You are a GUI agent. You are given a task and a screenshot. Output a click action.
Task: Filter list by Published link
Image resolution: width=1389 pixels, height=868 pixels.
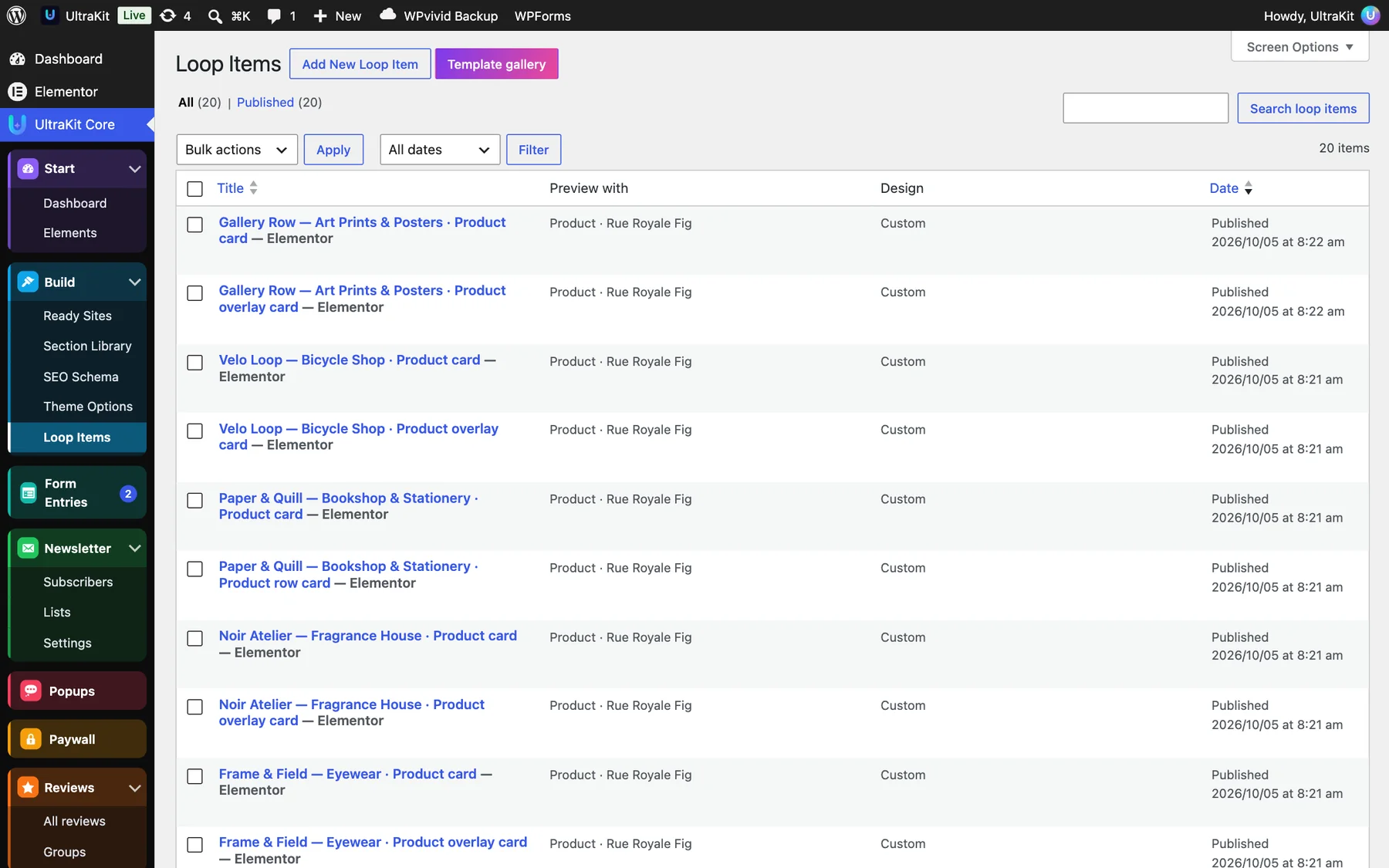click(x=265, y=103)
